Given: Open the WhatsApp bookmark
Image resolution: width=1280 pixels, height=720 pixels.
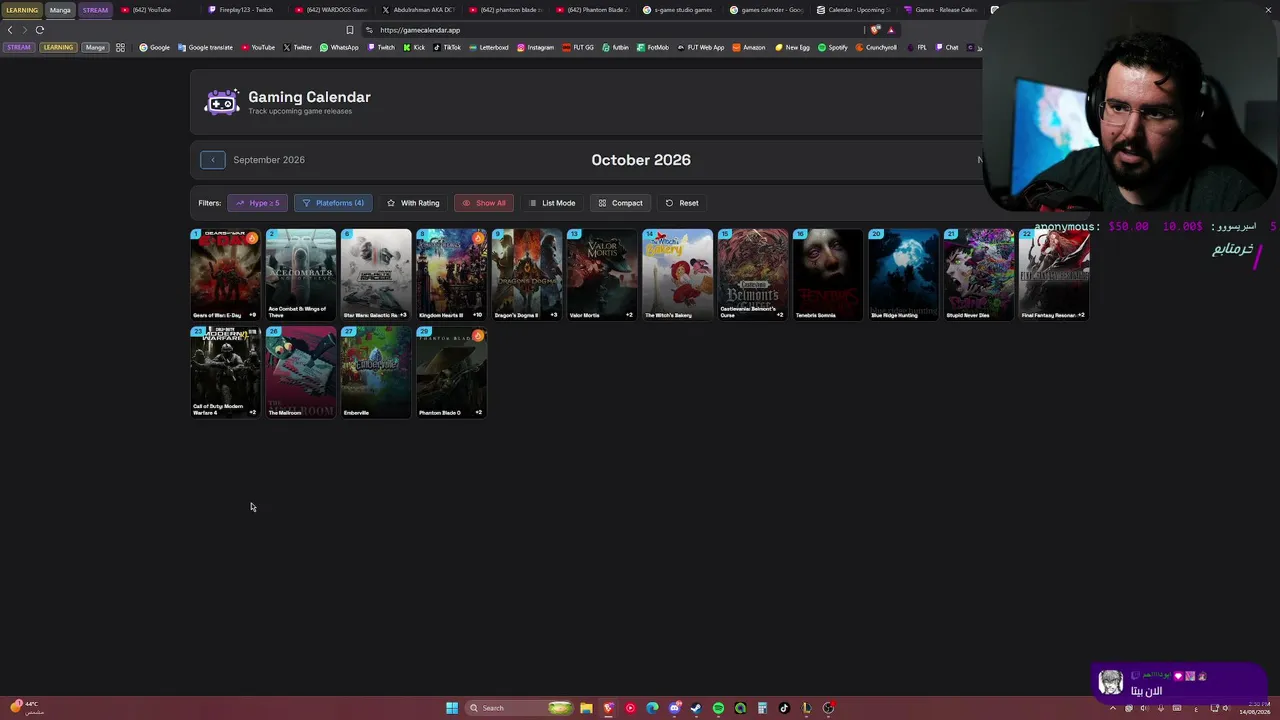Looking at the screenshot, I should 339,47.
